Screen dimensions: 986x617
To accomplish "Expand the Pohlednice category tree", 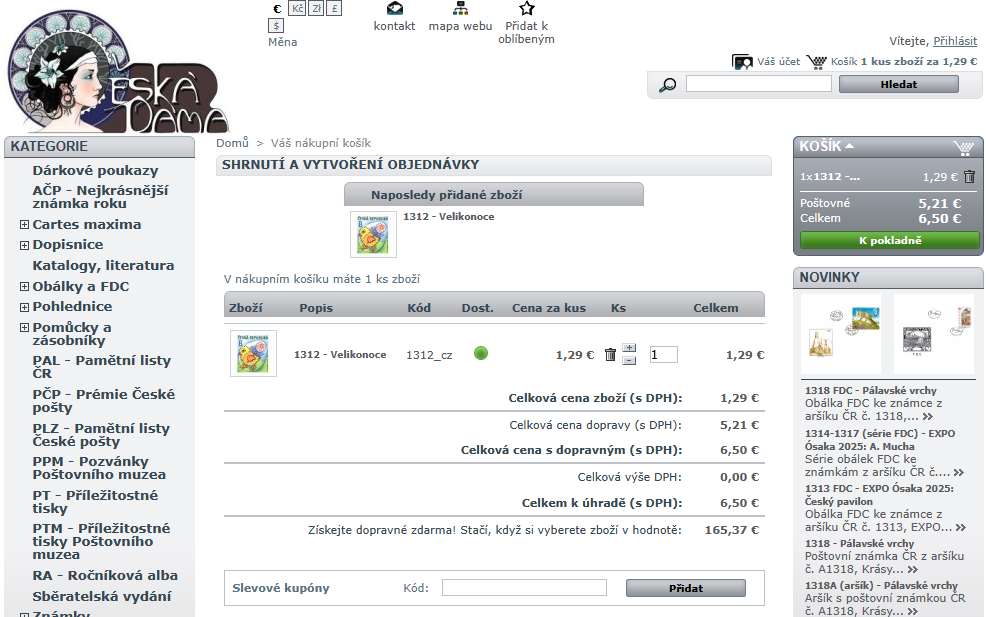I will coord(24,307).
